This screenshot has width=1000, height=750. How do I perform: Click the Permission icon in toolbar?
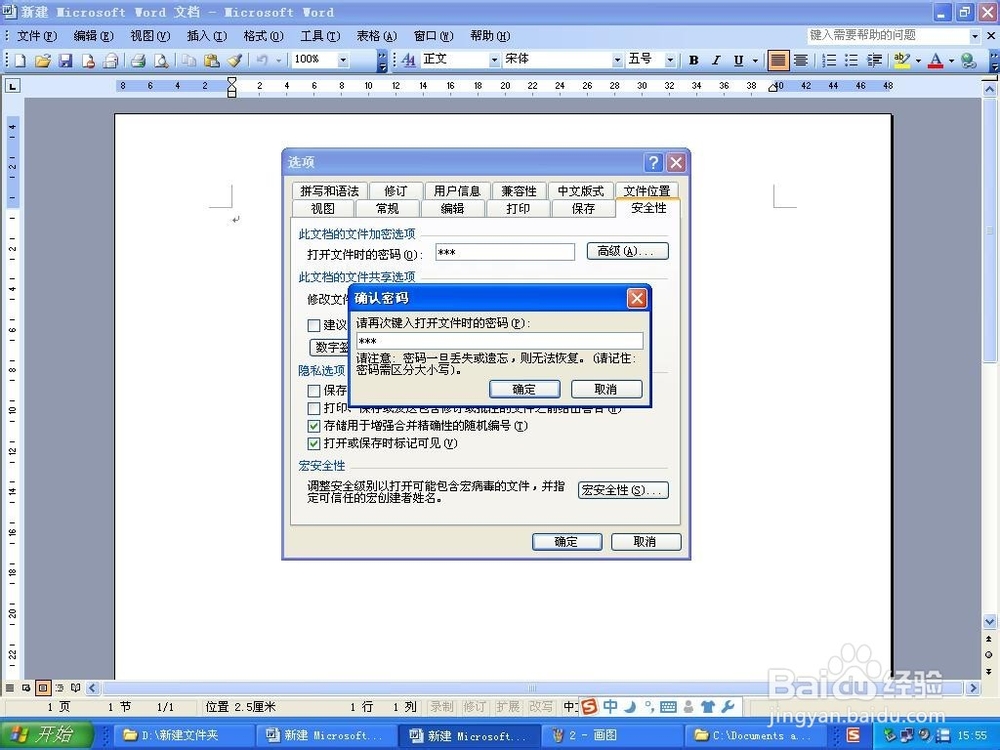click(88, 61)
